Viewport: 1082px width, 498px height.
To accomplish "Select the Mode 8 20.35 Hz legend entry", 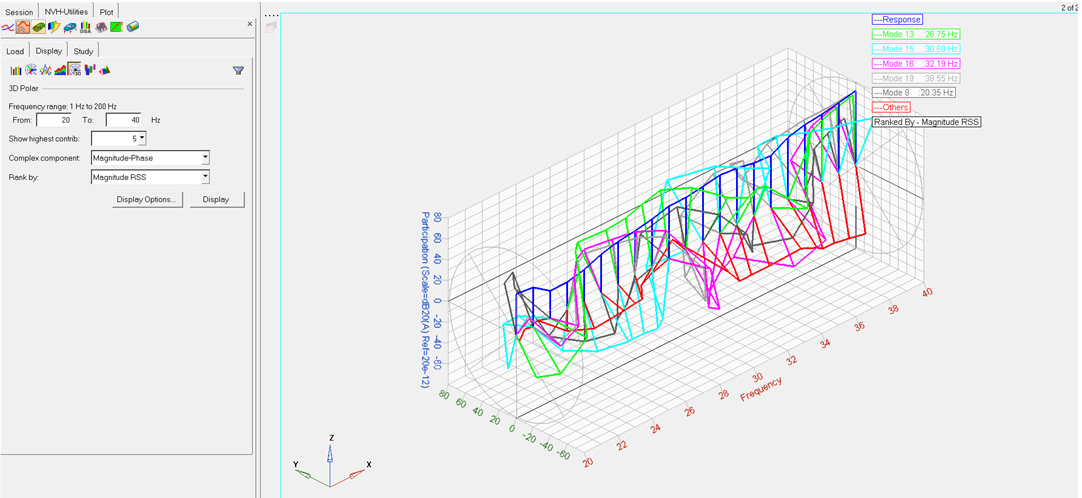I will [x=914, y=92].
